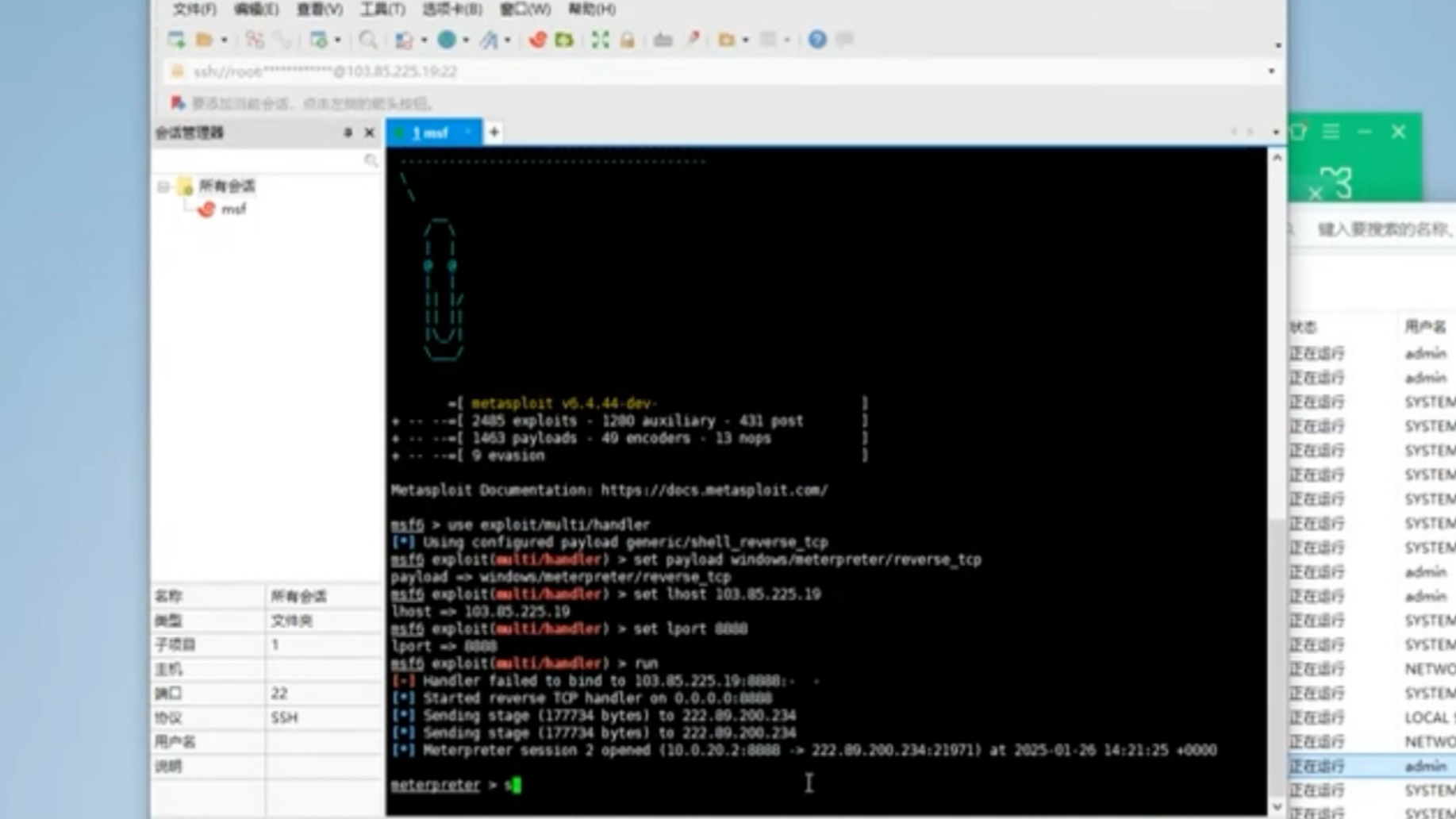
Task: Click the Disconnect toolbar icon
Action: click(255, 39)
